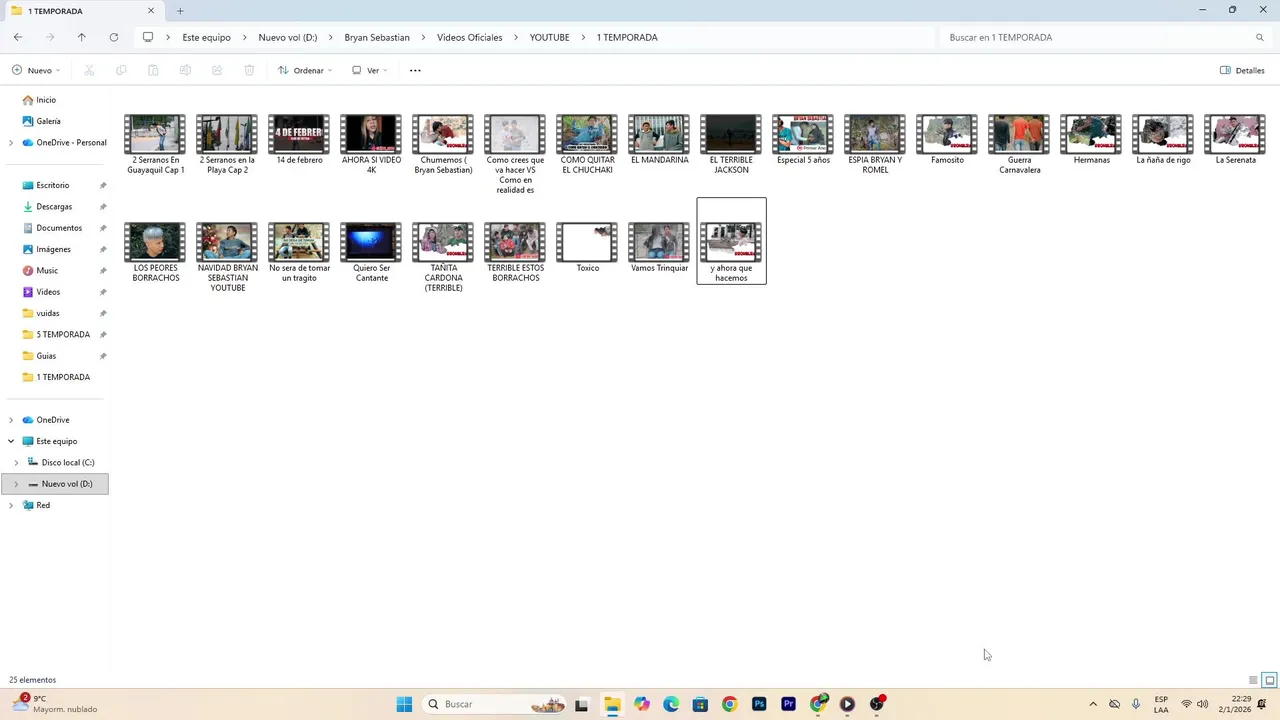The image size is (1280, 720).
Task: Add a new tab with plus button
Action: pos(180,11)
